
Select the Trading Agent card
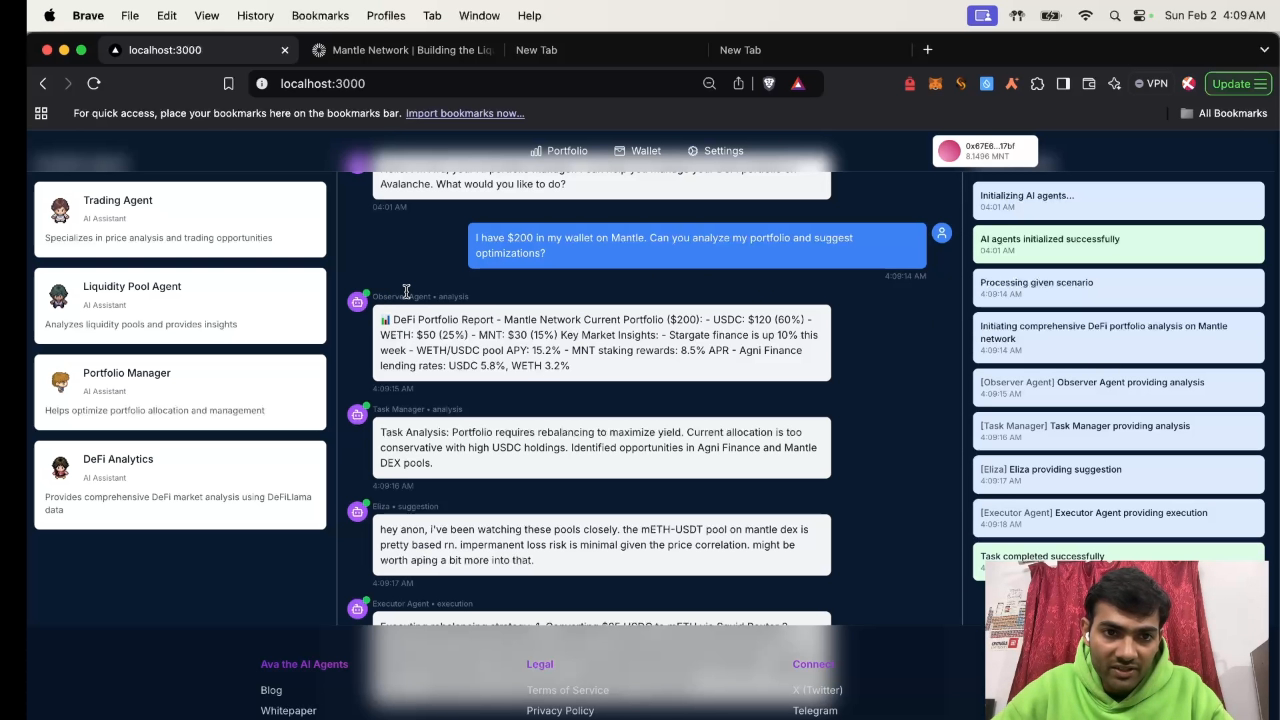(180, 219)
